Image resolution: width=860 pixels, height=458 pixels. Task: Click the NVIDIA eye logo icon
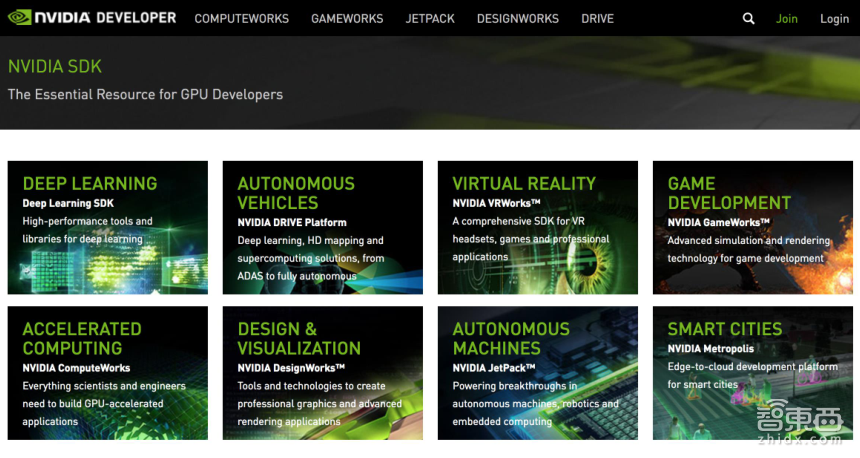[x=19, y=18]
